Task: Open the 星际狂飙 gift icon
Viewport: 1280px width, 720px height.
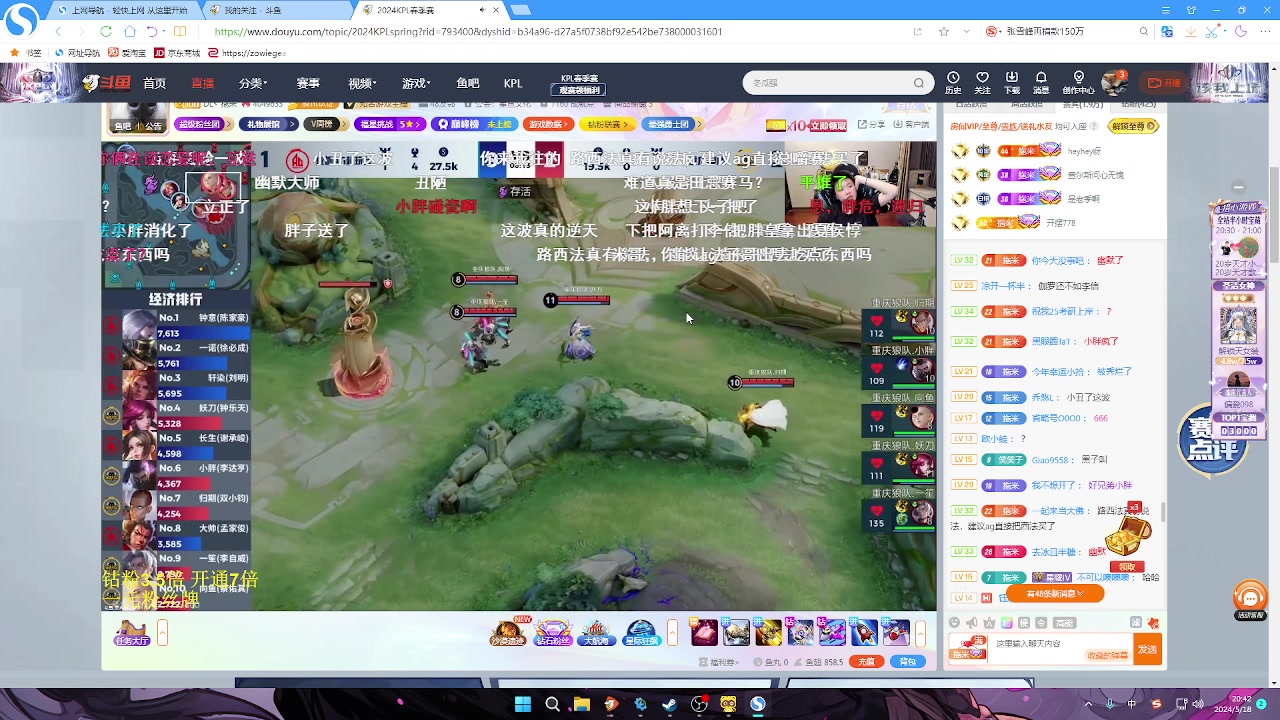Action: coord(640,633)
